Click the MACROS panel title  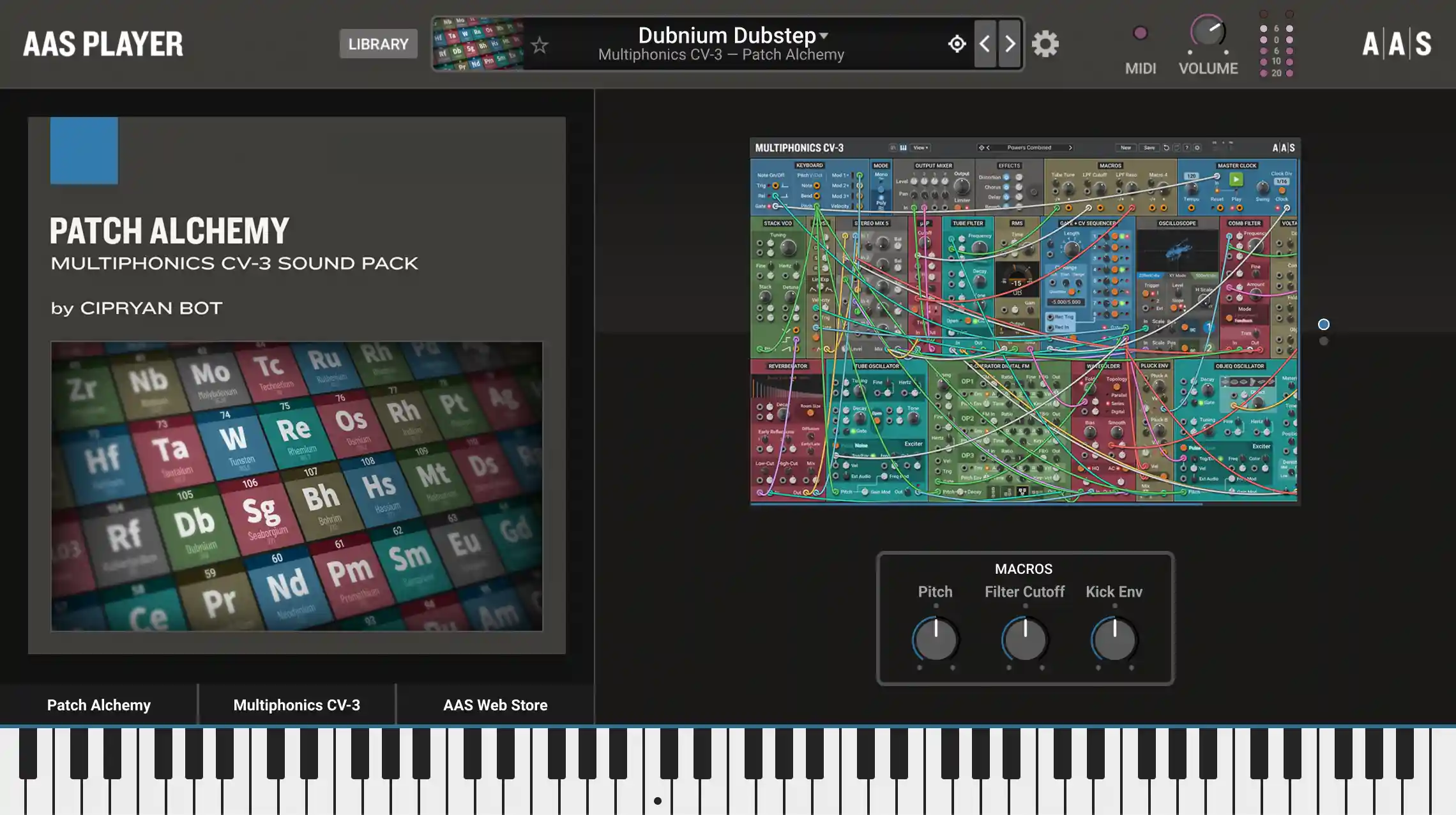[x=1024, y=569]
